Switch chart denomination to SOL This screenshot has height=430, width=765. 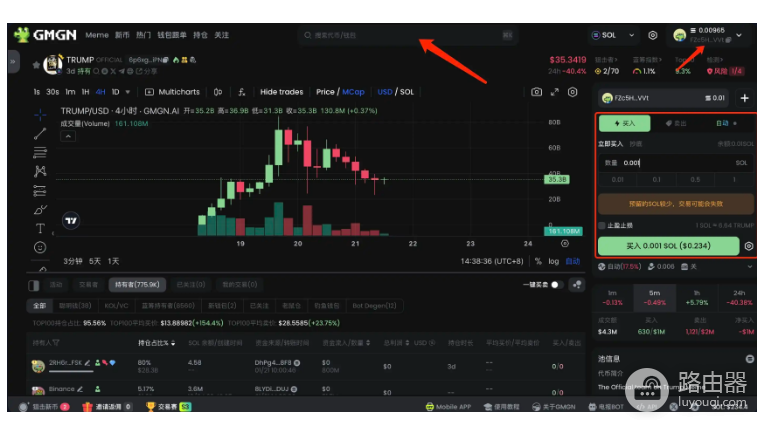coord(407,92)
